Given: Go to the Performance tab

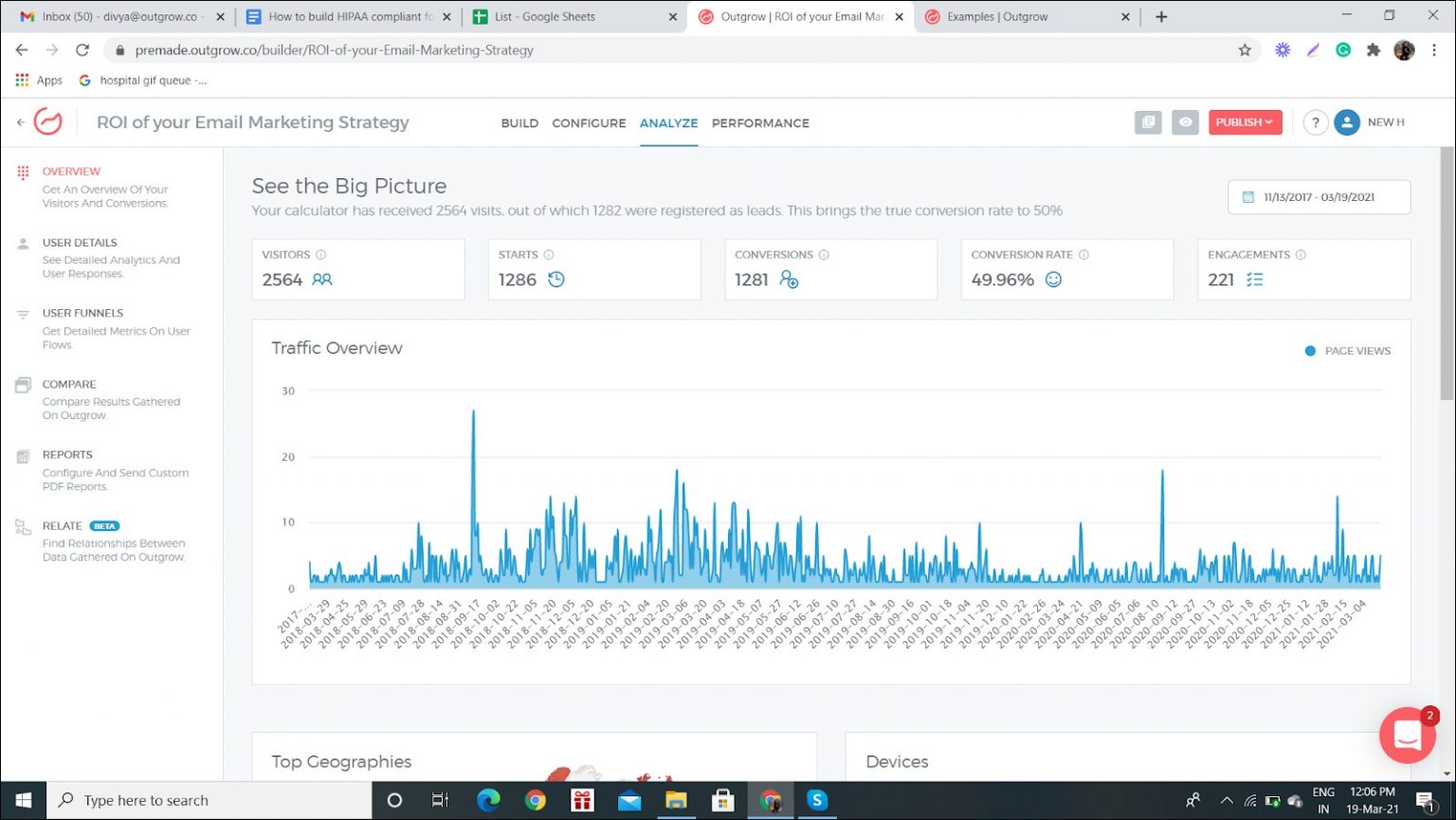Looking at the screenshot, I should [x=760, y=123].
